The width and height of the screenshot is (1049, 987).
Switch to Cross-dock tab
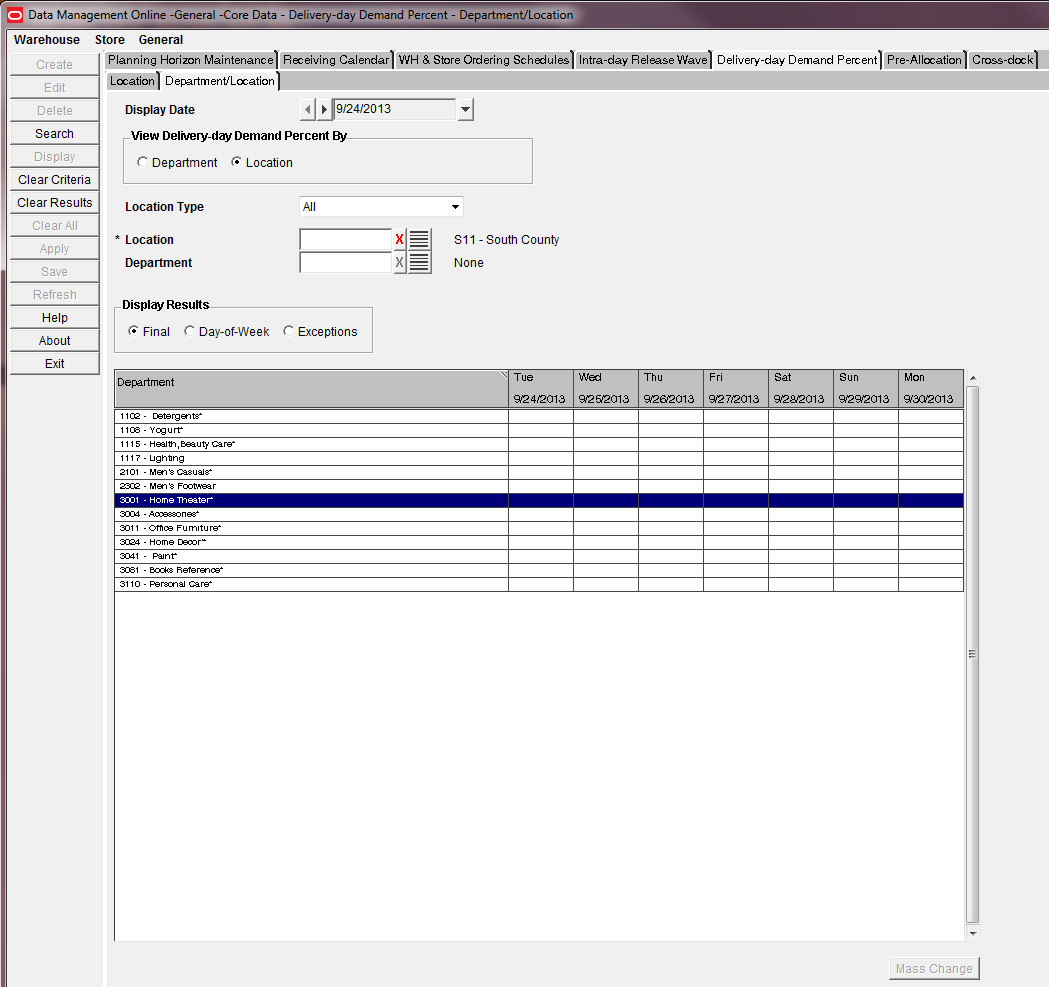[1002, 60]
